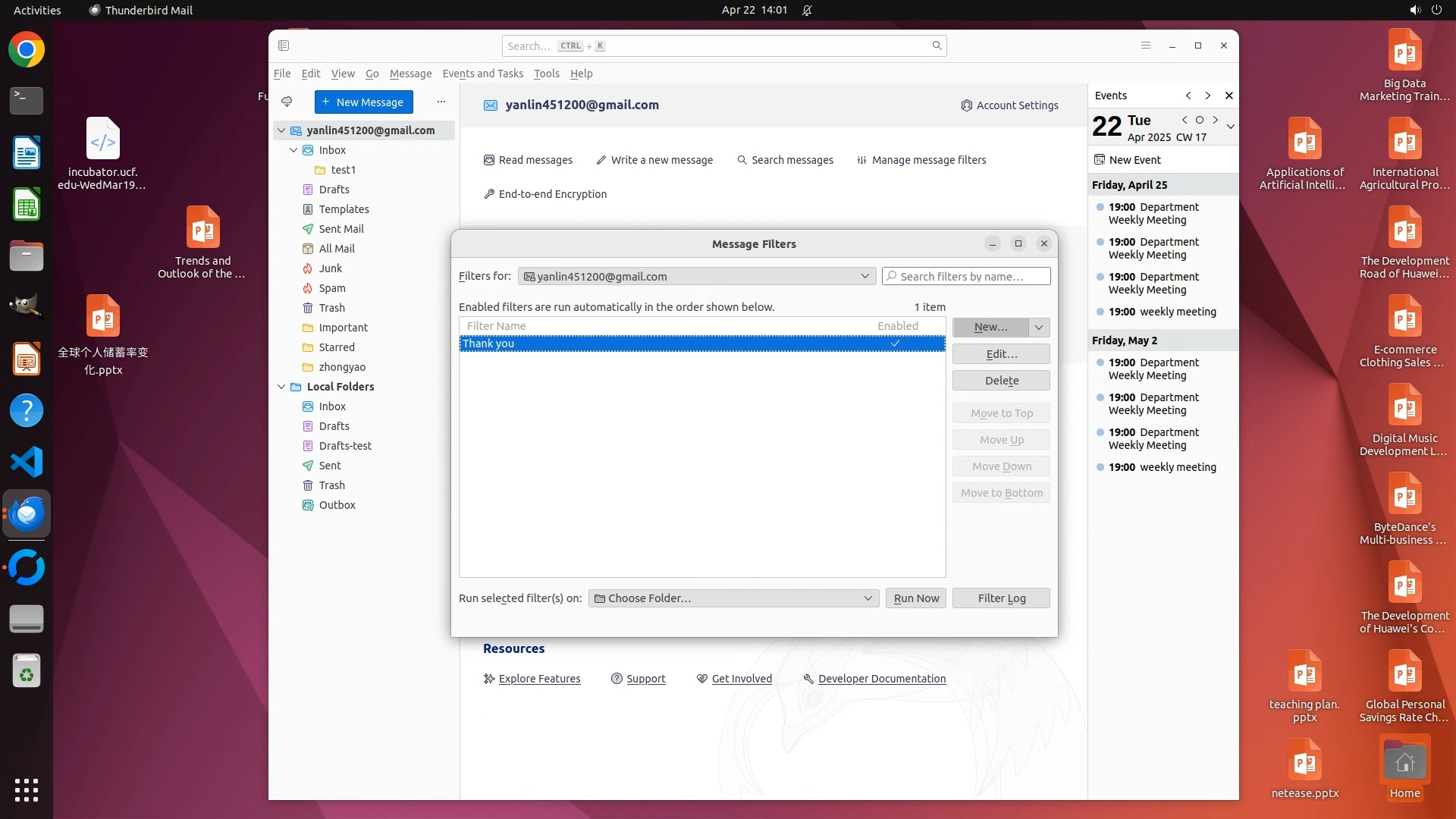
Task: Expand the Choose Folder dropdown
Action: pos(733,598)
